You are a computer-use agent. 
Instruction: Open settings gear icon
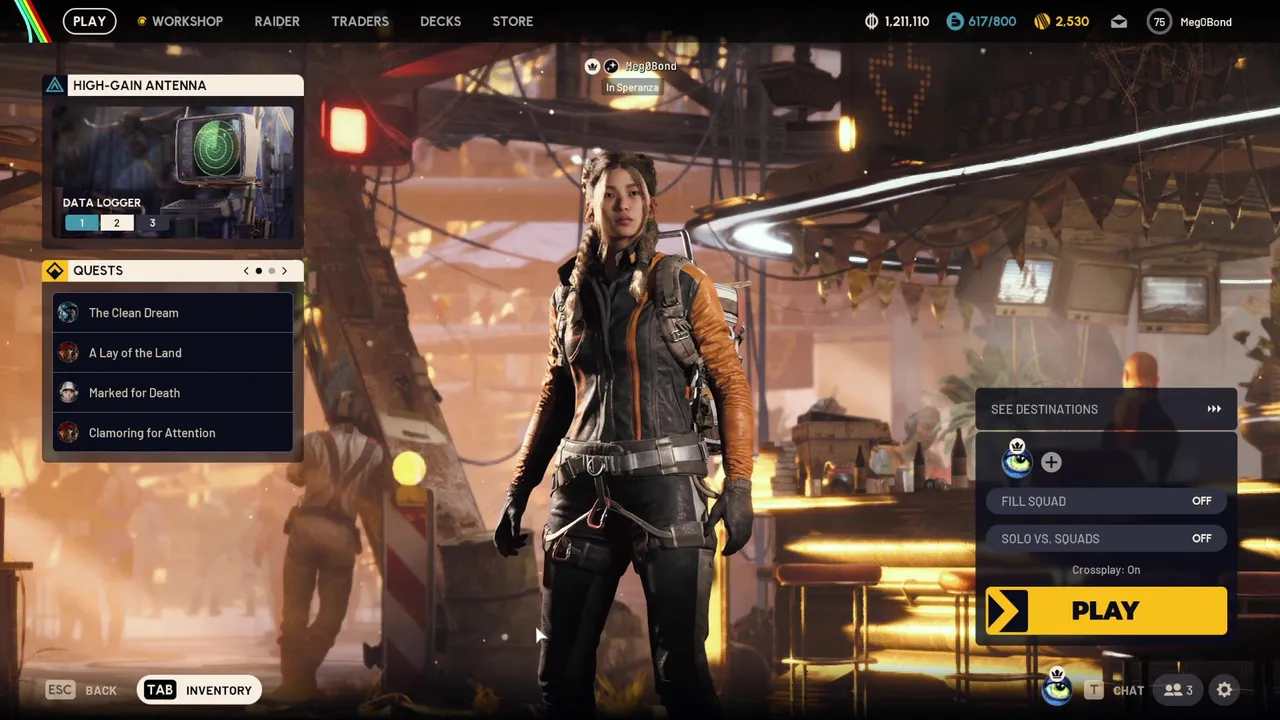pos(1224,690)
